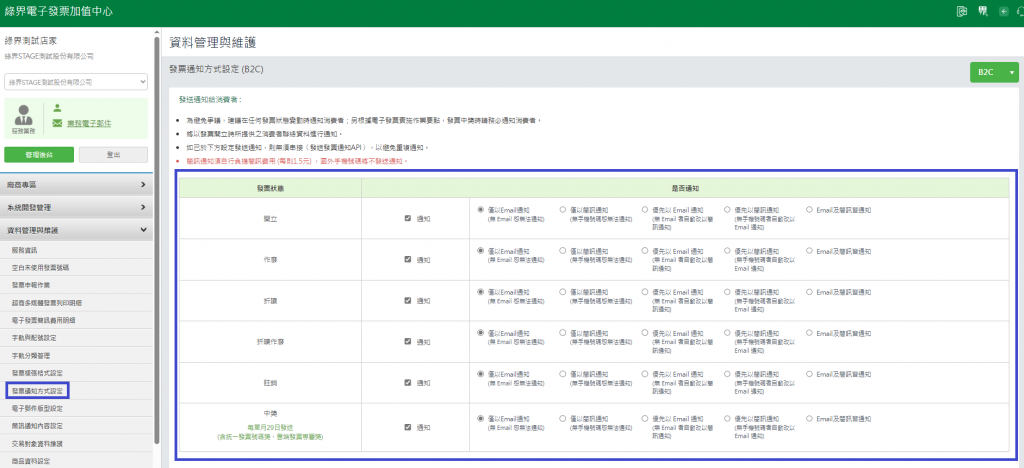Open the 綠界STAGE測試股份有限公司 company select box
1024x468 pixels.
coord(76,82)
